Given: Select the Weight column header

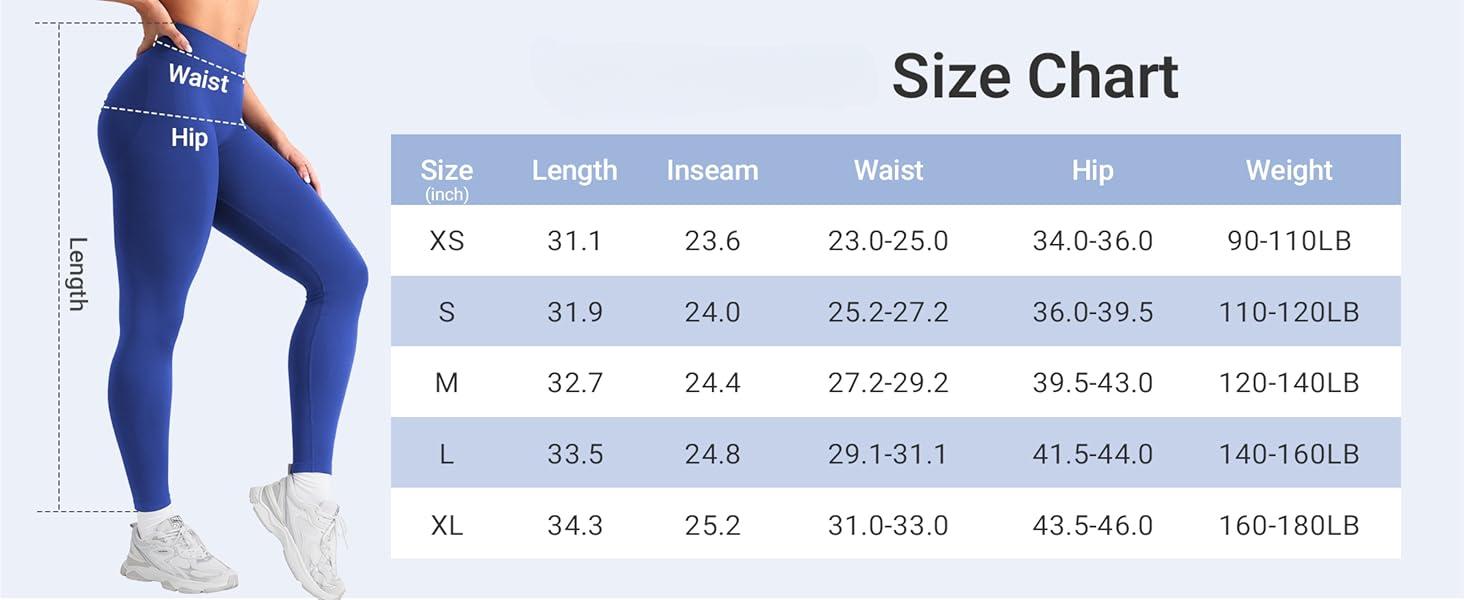Looking at the screenshot, I should pyautogui.click(x=1289, y=171).
